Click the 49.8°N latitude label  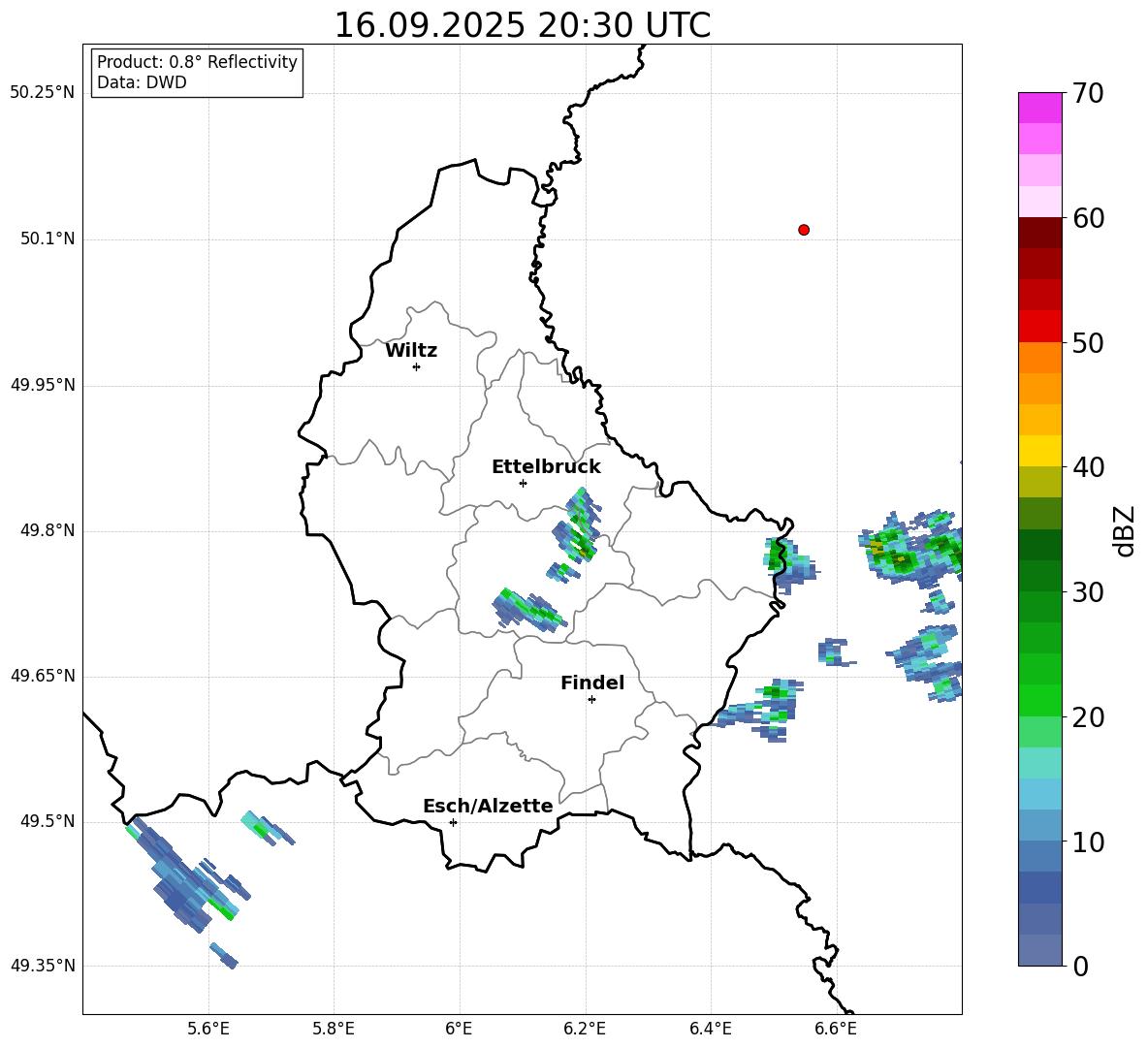48,530
